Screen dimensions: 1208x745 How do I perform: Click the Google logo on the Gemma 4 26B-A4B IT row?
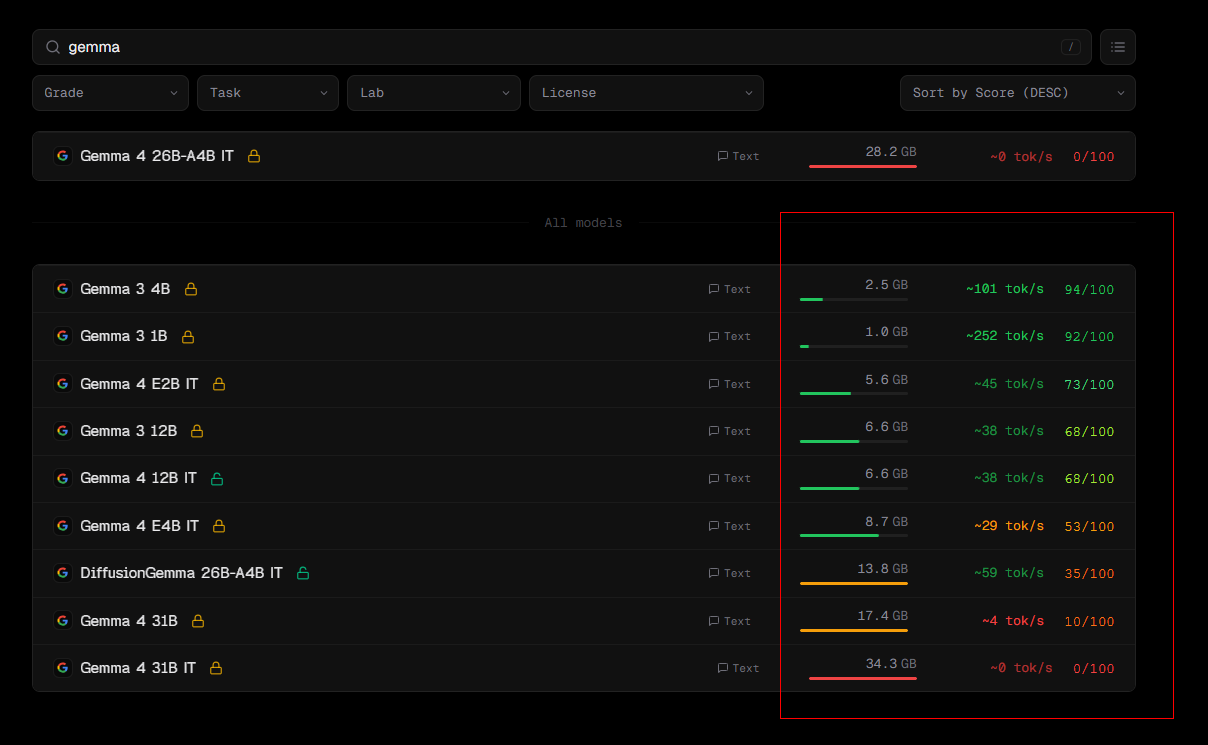tap(63, 156)
